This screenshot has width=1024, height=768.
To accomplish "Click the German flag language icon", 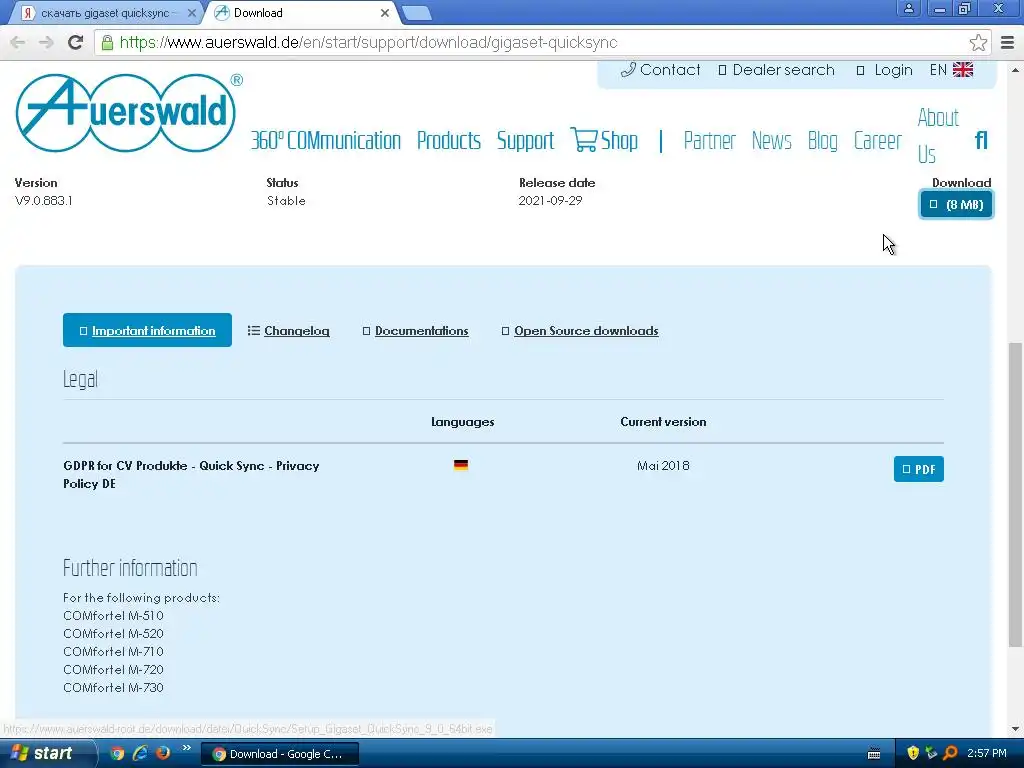I will 460,465.
